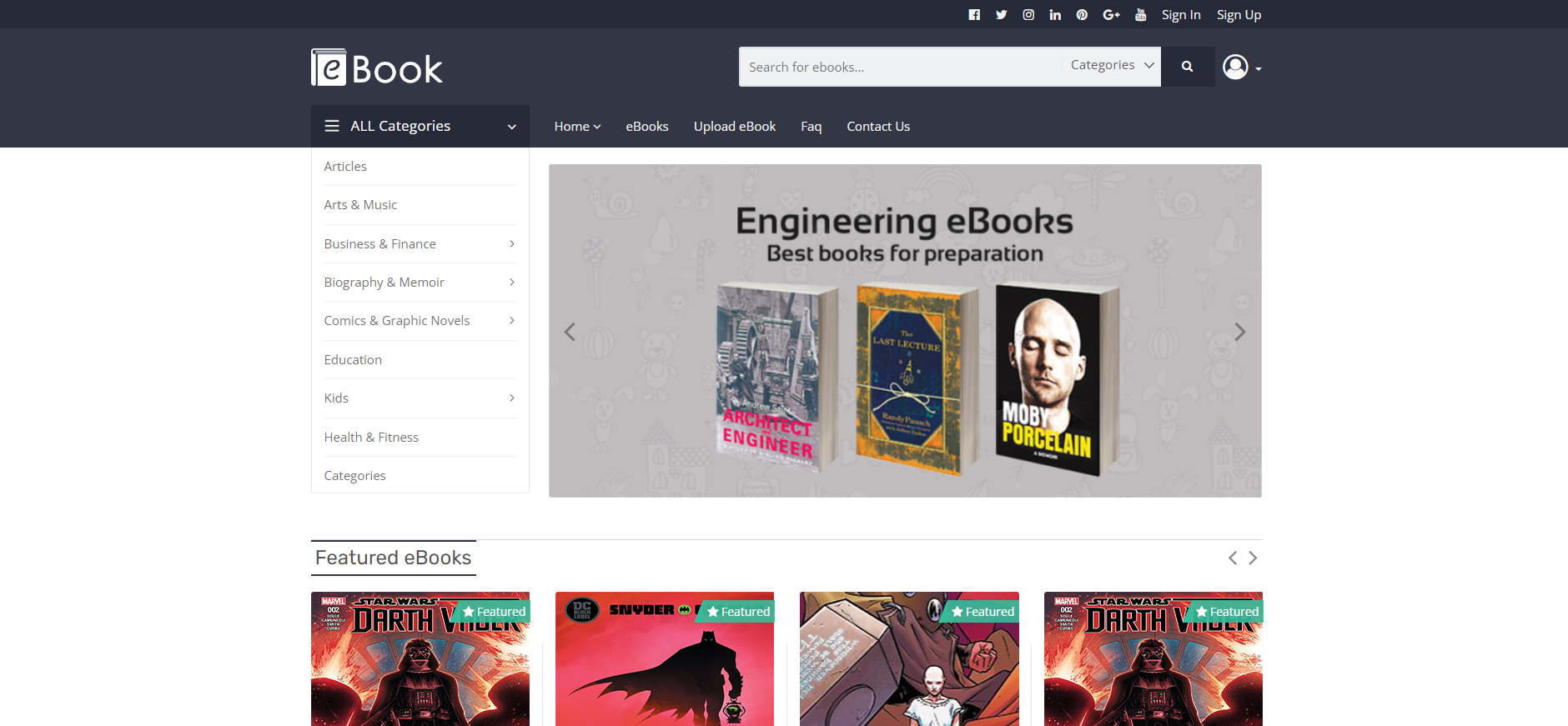Open Contact Us in navigation
The width and height of the screenshot is (1568, 726).
(878, 127)
